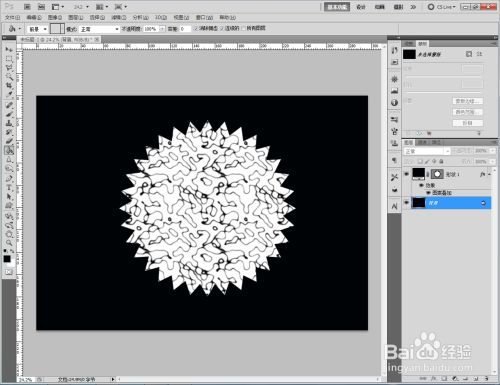This screenshot has width=500, height=385.
Task: Hide the 形状 1 layer
Action: tap(406, 174)
